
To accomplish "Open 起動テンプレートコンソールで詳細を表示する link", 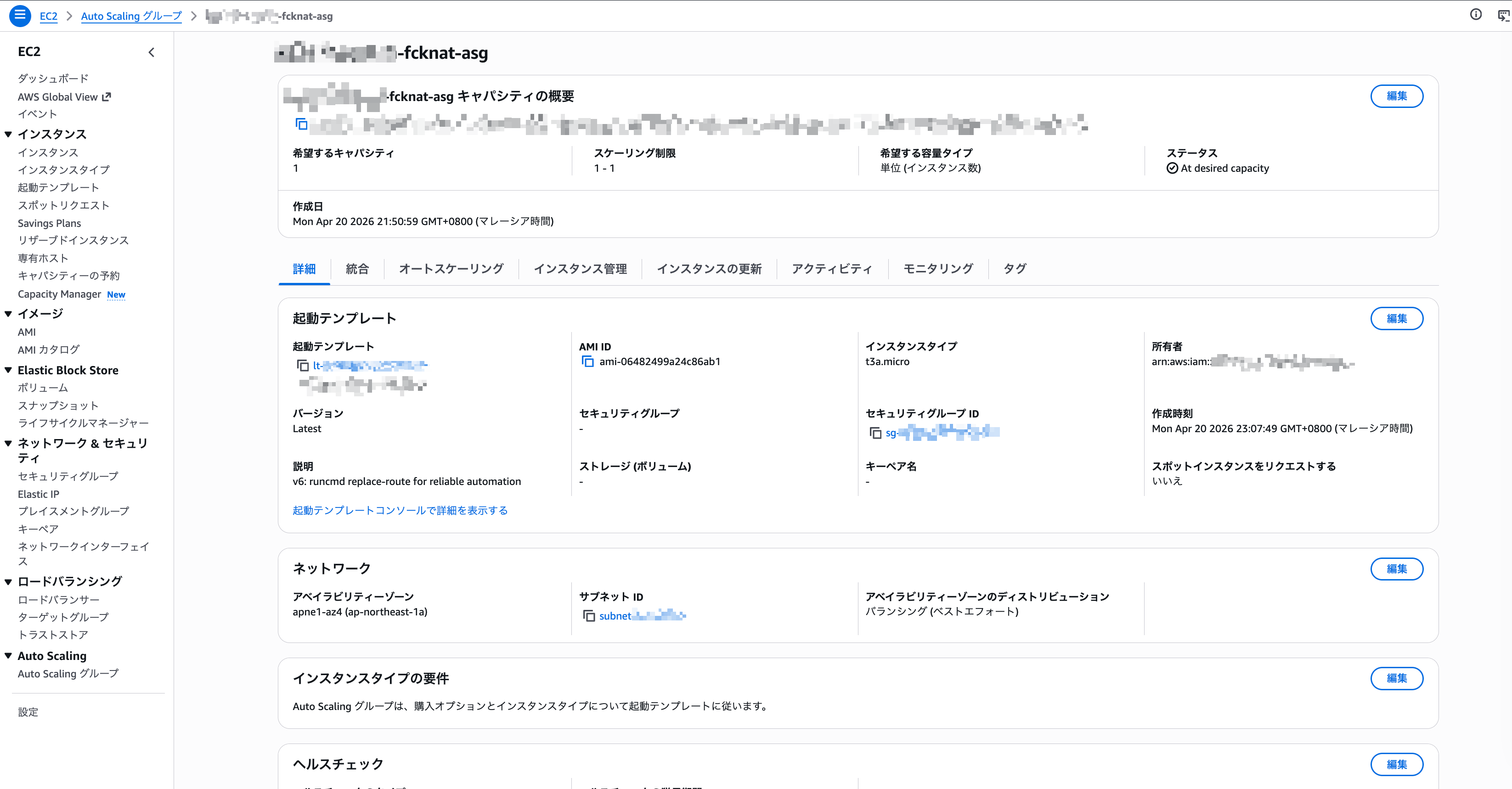I will pos(401,511).
